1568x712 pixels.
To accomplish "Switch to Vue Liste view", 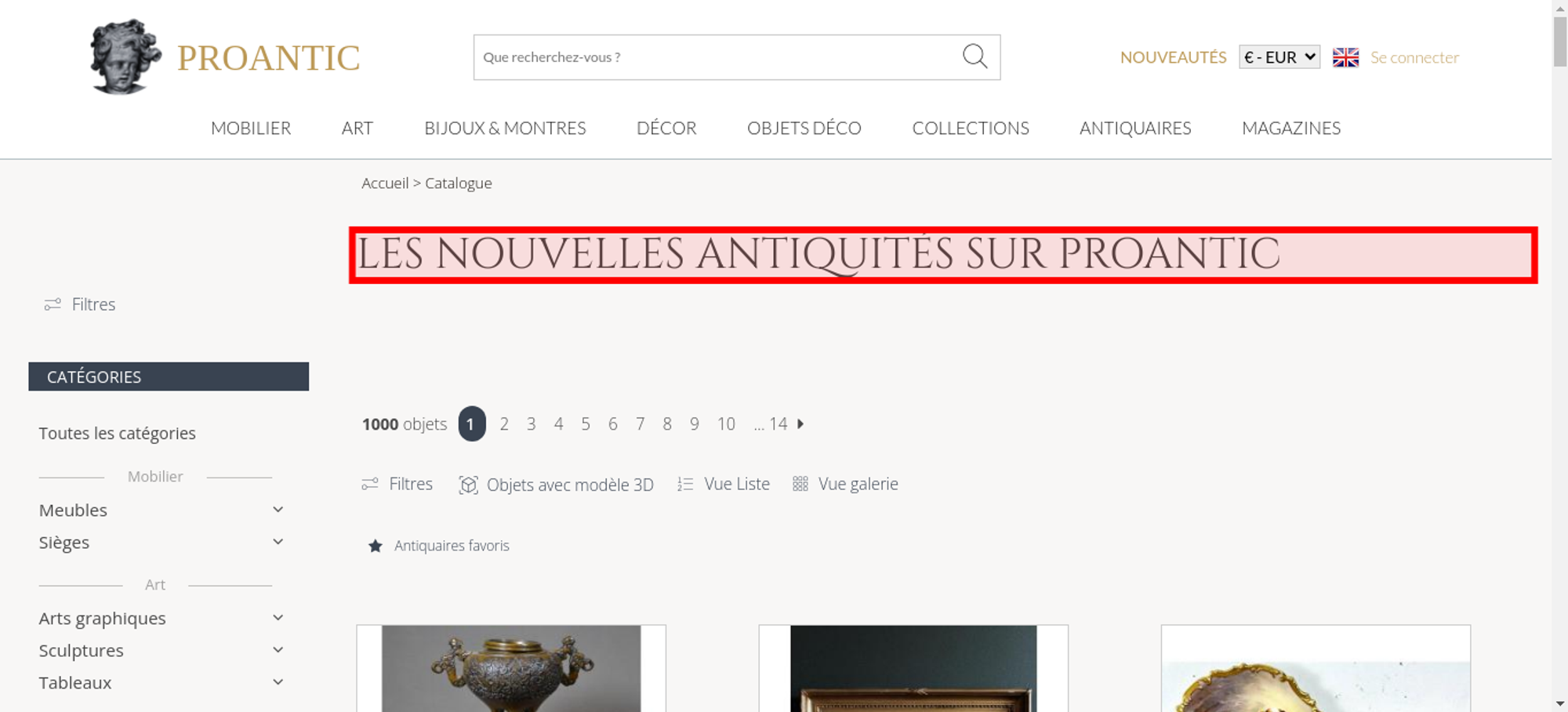I will click(724, 484).
